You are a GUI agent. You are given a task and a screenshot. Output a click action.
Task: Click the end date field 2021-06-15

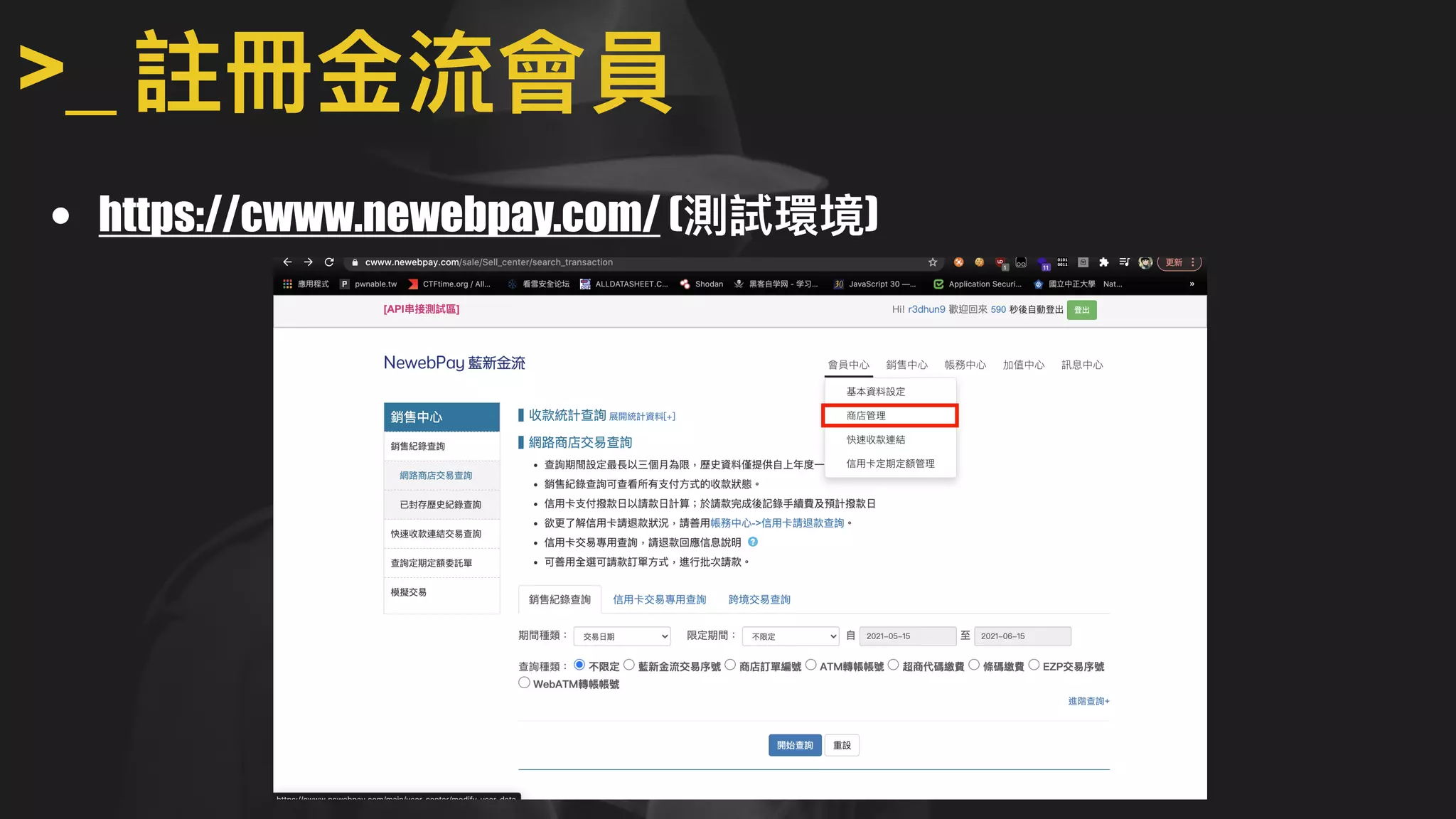1022,636
